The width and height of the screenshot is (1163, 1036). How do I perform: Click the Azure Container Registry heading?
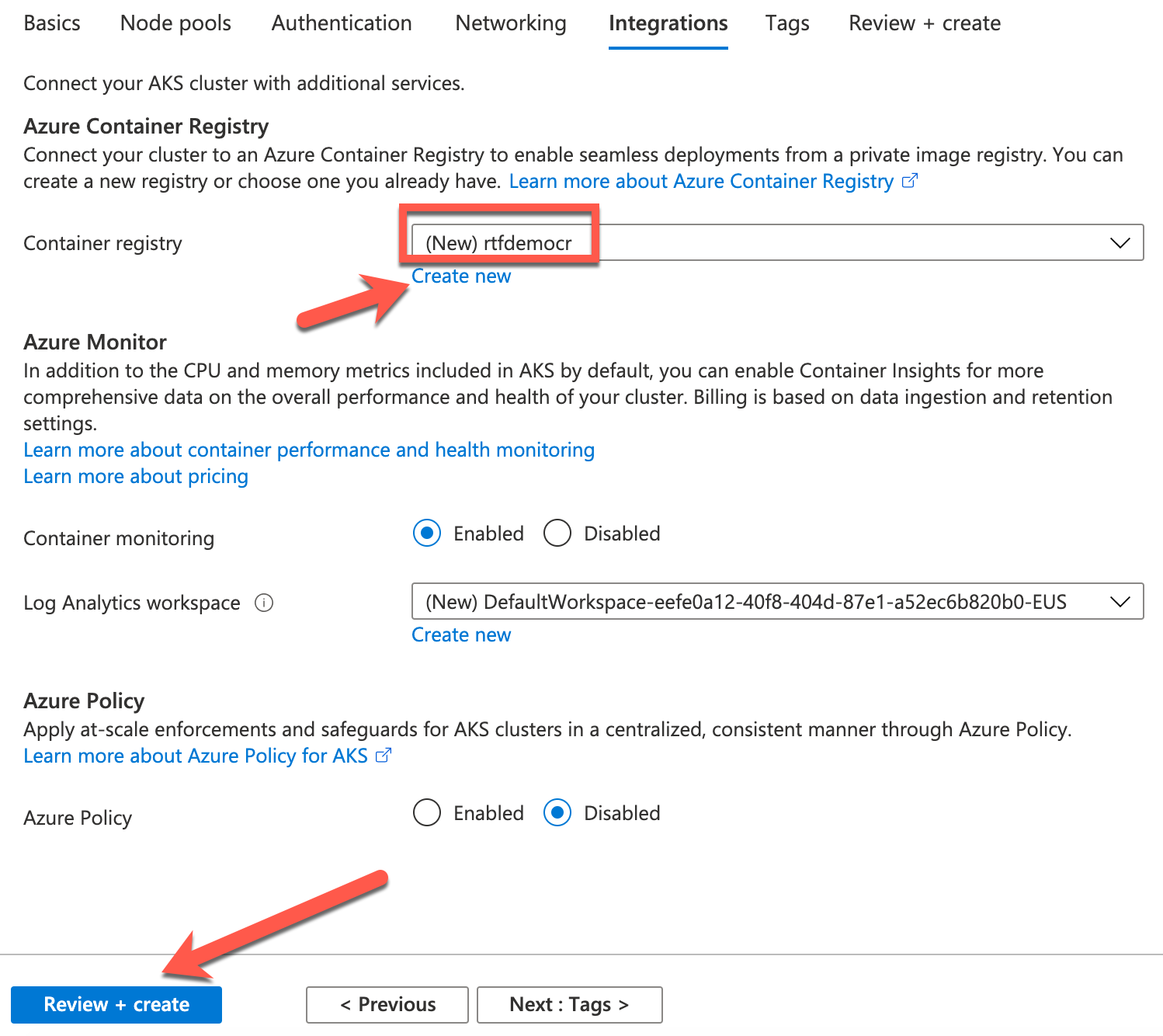146,126
